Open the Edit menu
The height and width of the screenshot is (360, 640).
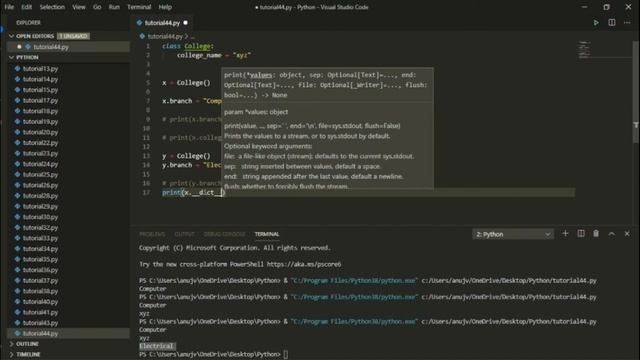click(x=27, y=7)
